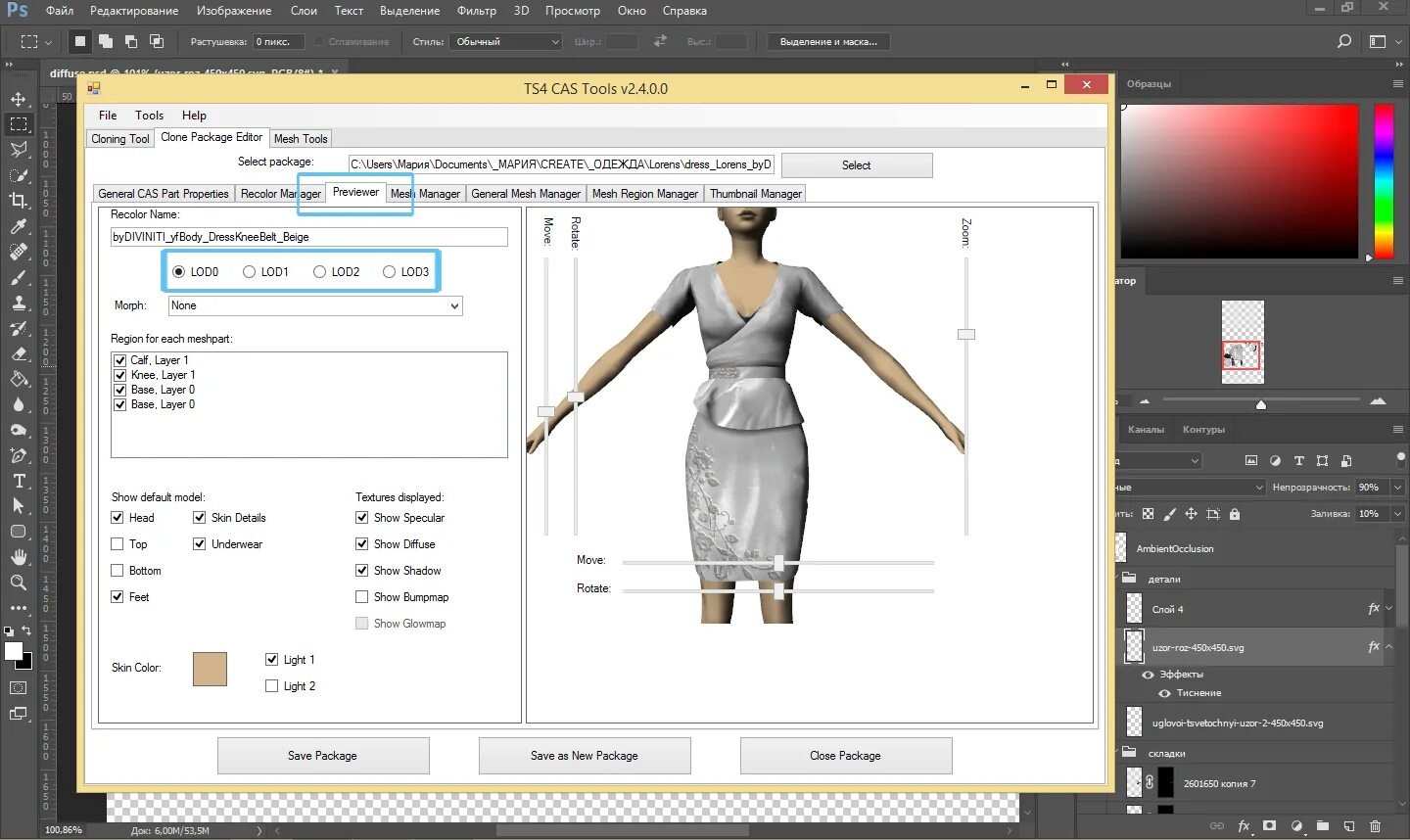1410x840 pixels.
Task: Expand Слой 4 effects chevron
Action: pyautogui.click(x=1389, y=609)
